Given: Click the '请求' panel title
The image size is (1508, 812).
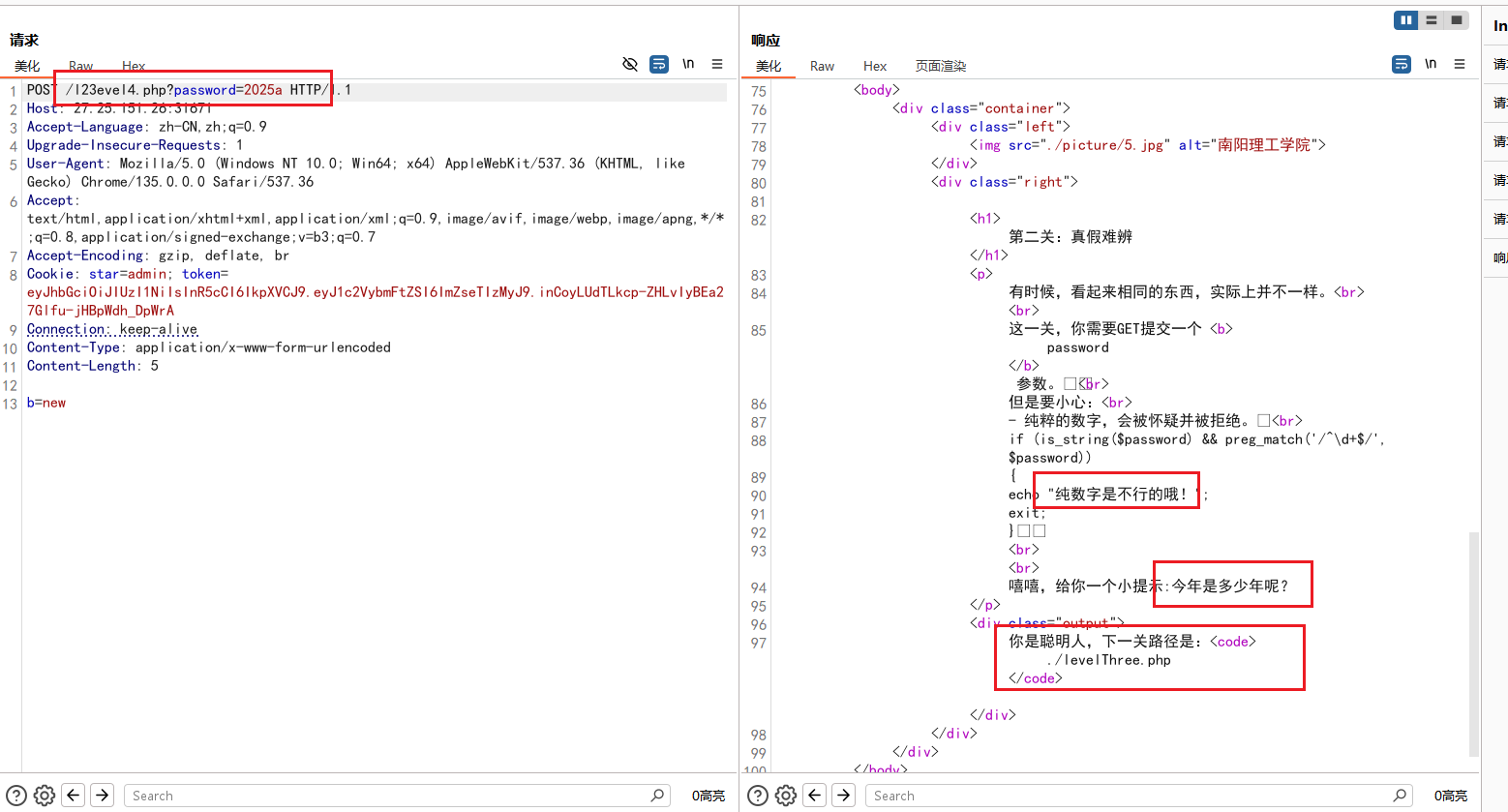Looking at the screenshot, I should tap(24, 40).
